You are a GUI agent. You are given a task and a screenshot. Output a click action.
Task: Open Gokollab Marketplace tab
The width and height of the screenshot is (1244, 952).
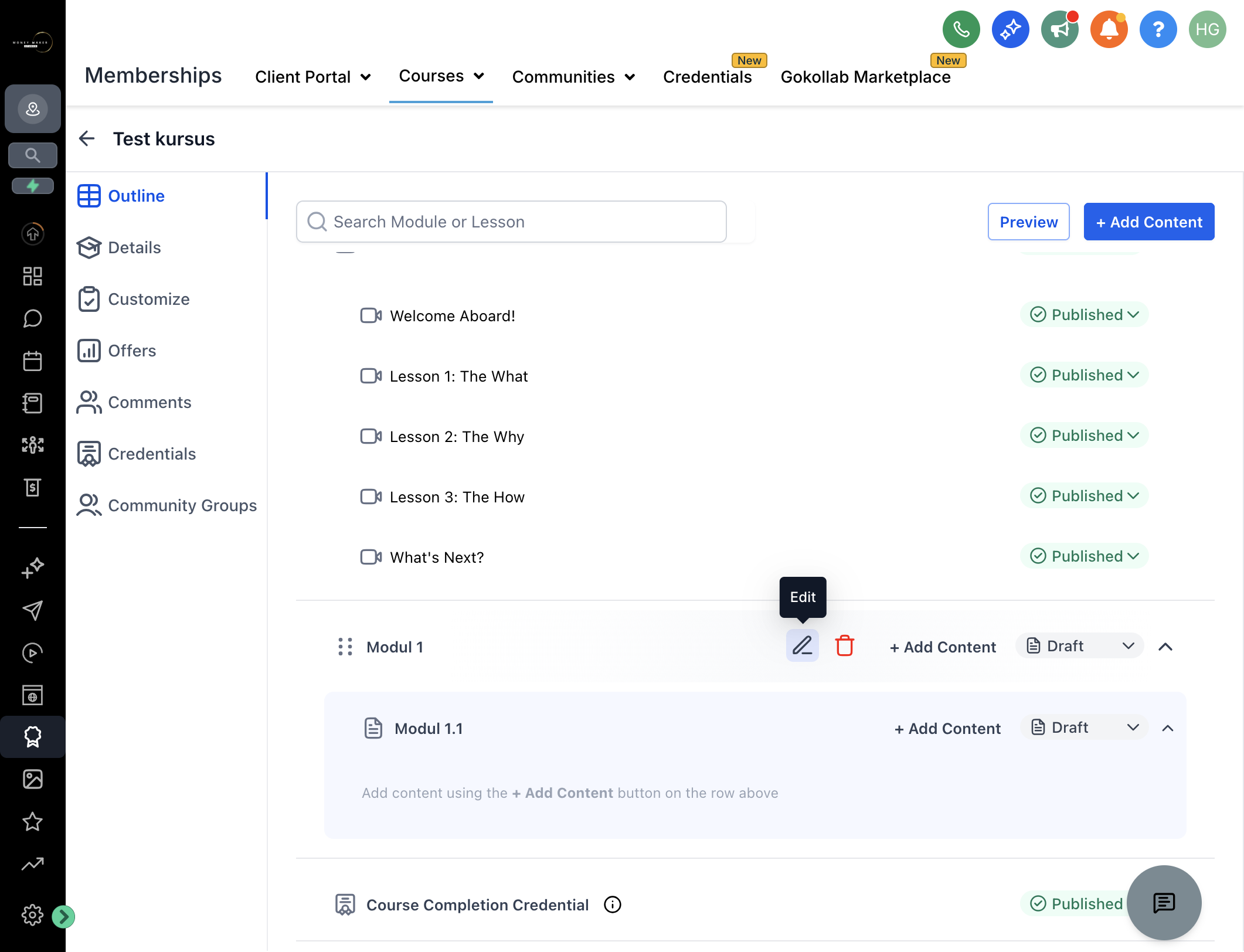[865, 77]
